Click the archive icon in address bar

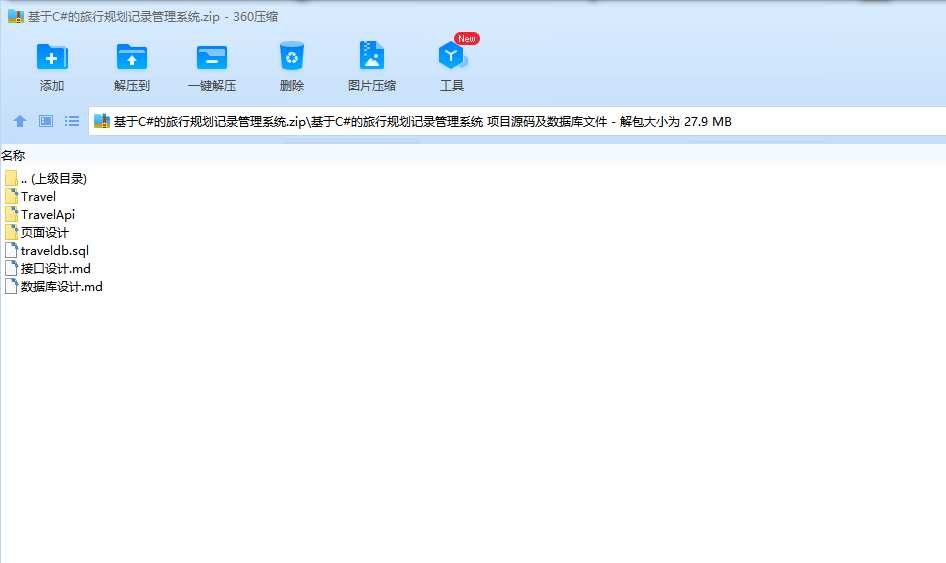click(102, 121)
